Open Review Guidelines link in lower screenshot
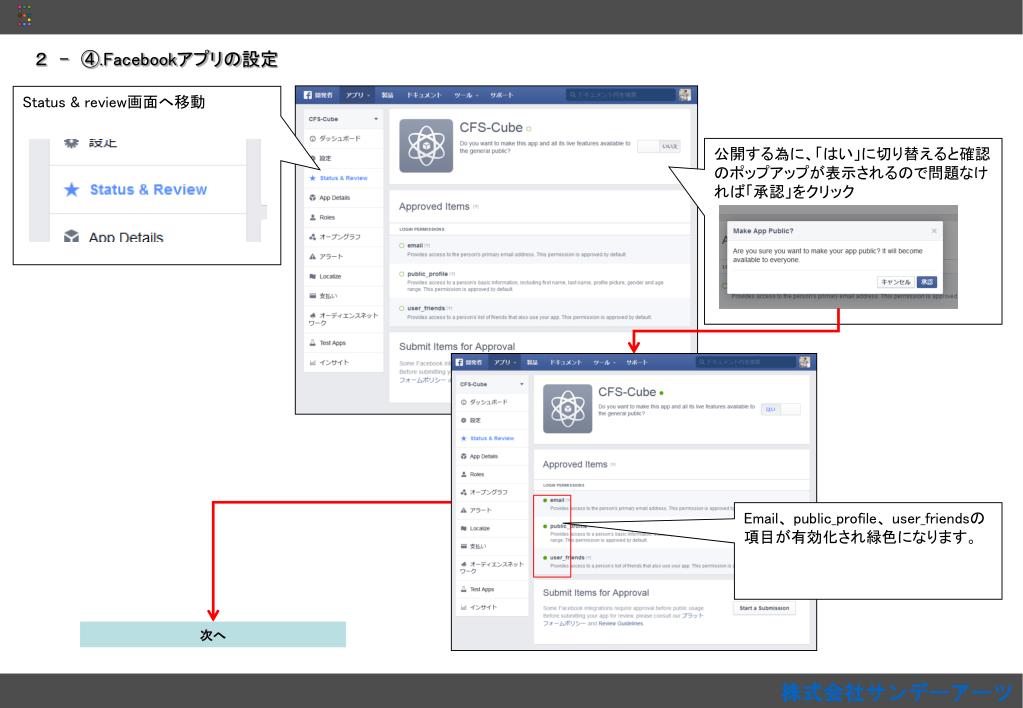 point(620,623)
